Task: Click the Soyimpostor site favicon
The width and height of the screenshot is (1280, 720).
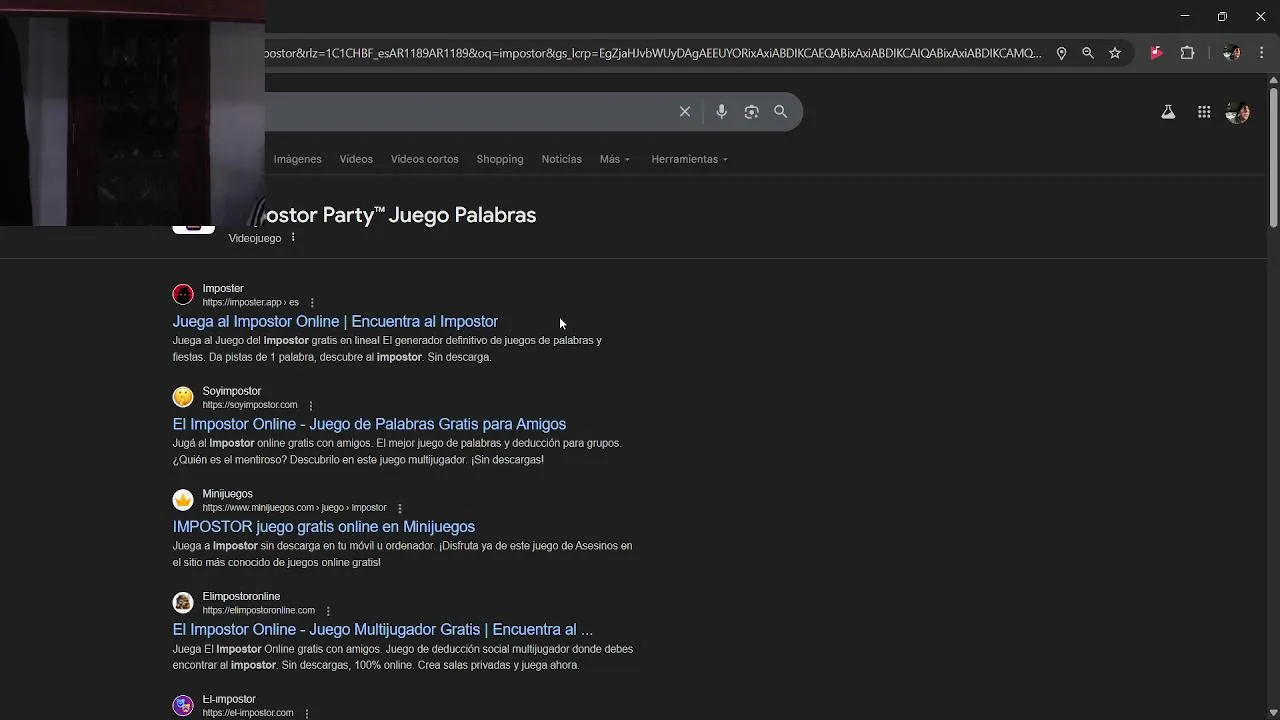Action: (x=183, y=397)
